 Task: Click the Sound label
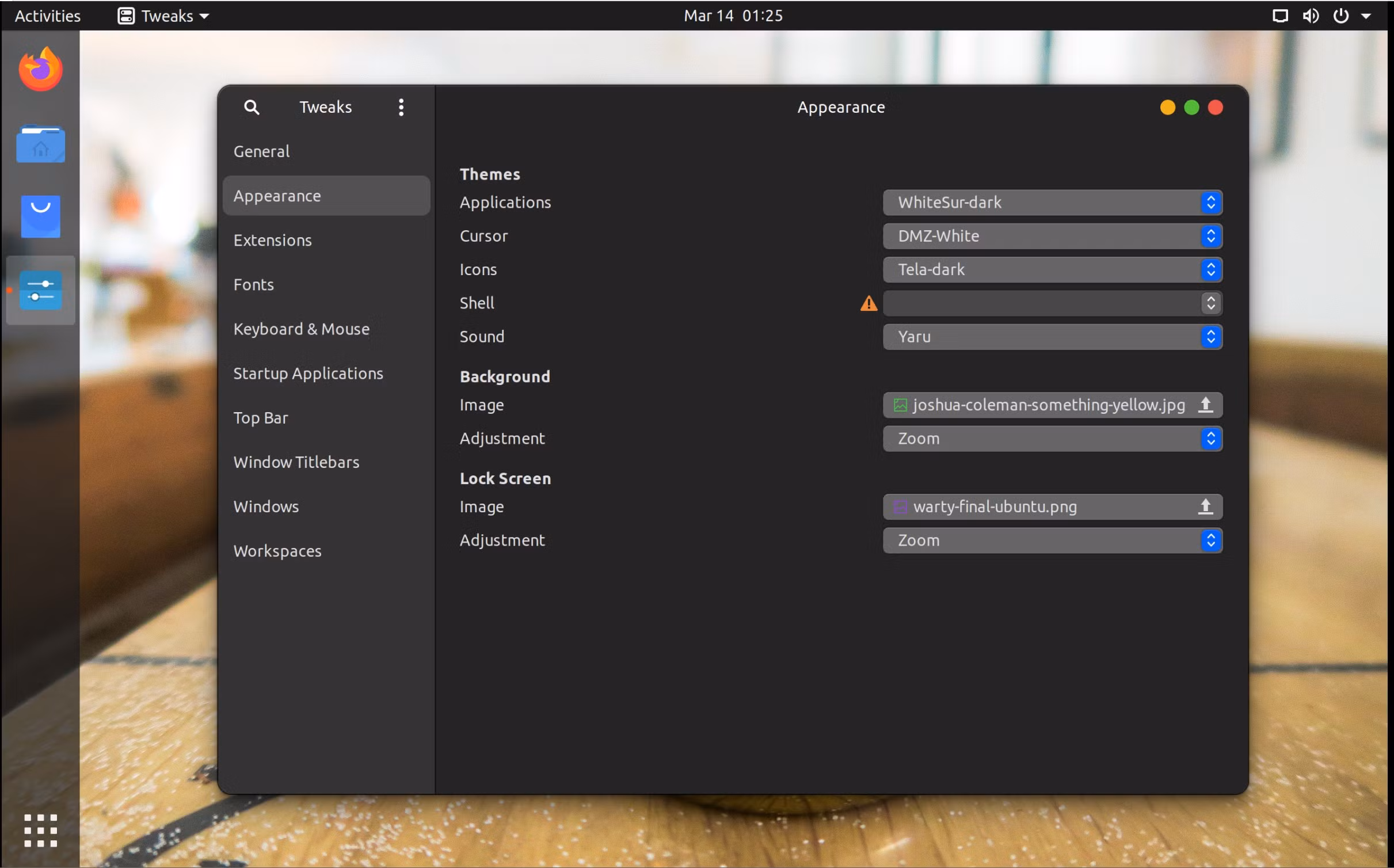(x=482, y=337)
